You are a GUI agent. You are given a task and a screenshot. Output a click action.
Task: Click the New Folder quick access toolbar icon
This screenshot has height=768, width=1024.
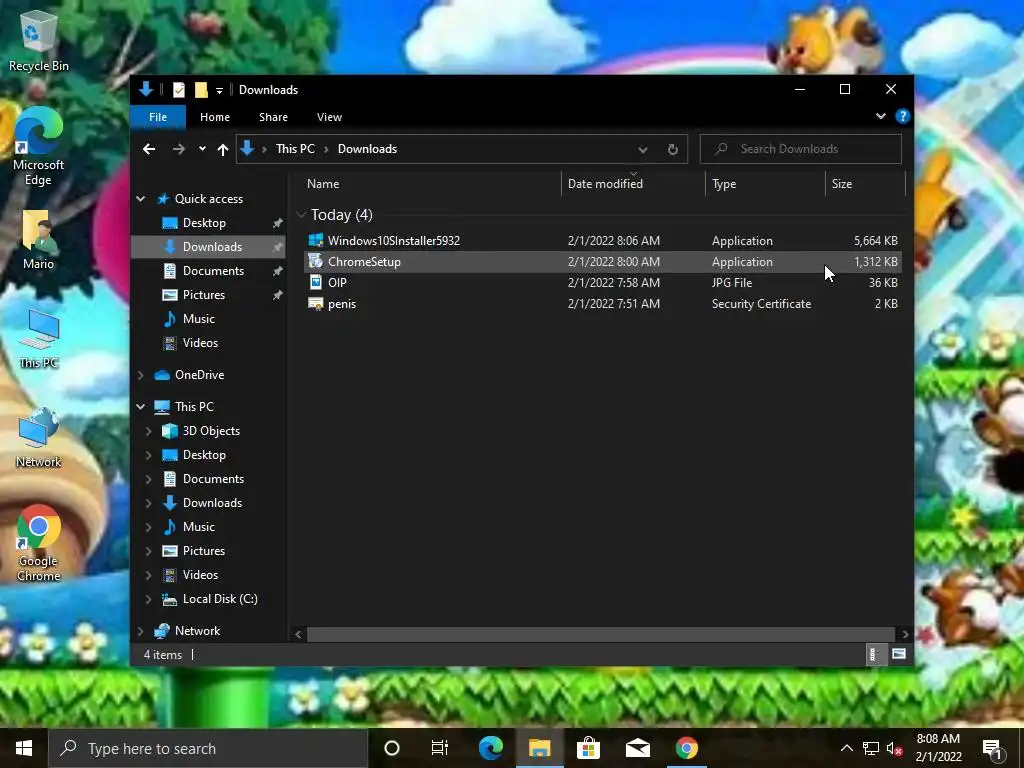201,89
